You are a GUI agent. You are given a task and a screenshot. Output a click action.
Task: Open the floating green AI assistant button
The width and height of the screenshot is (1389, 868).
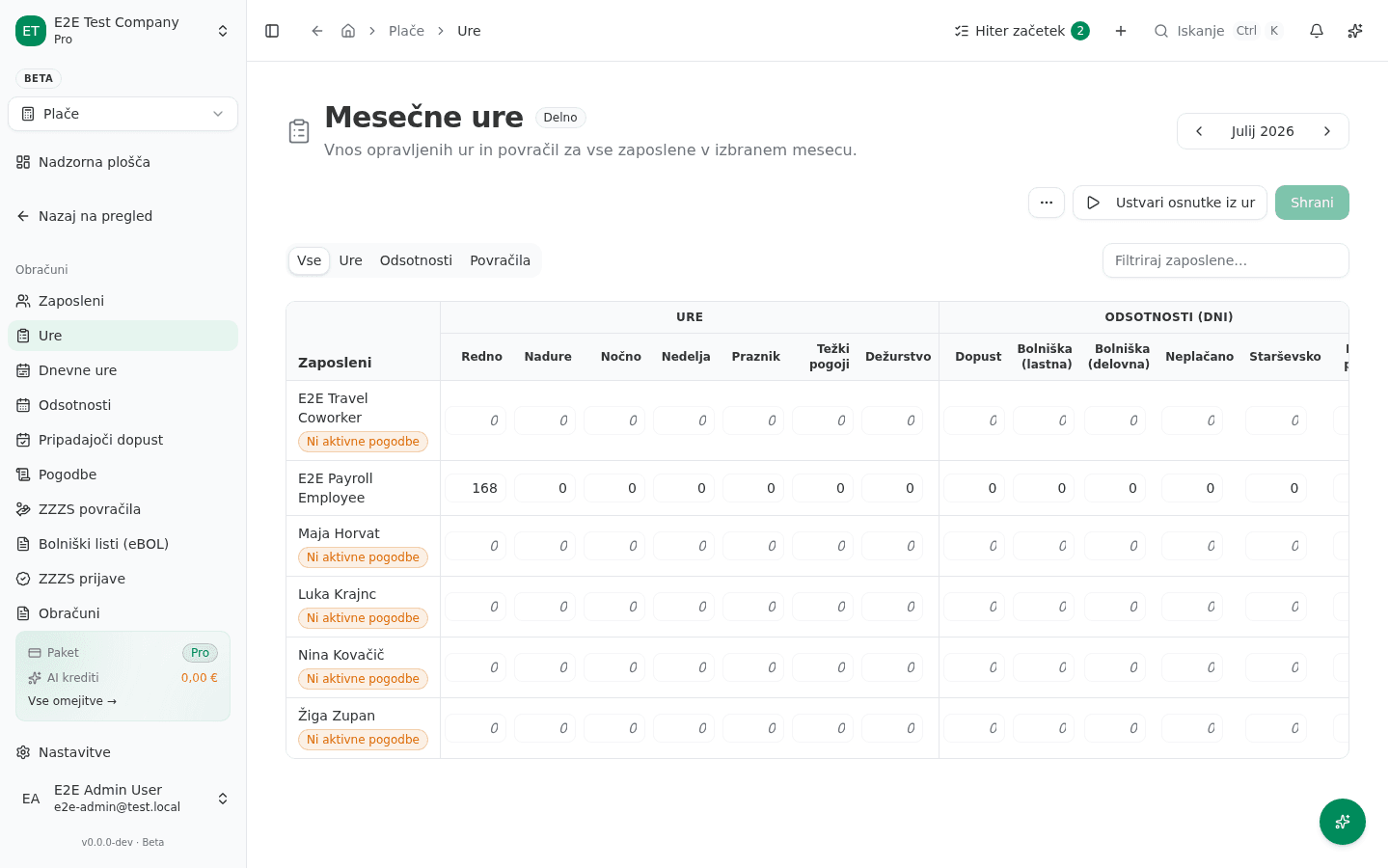[x=1343, y=822]
